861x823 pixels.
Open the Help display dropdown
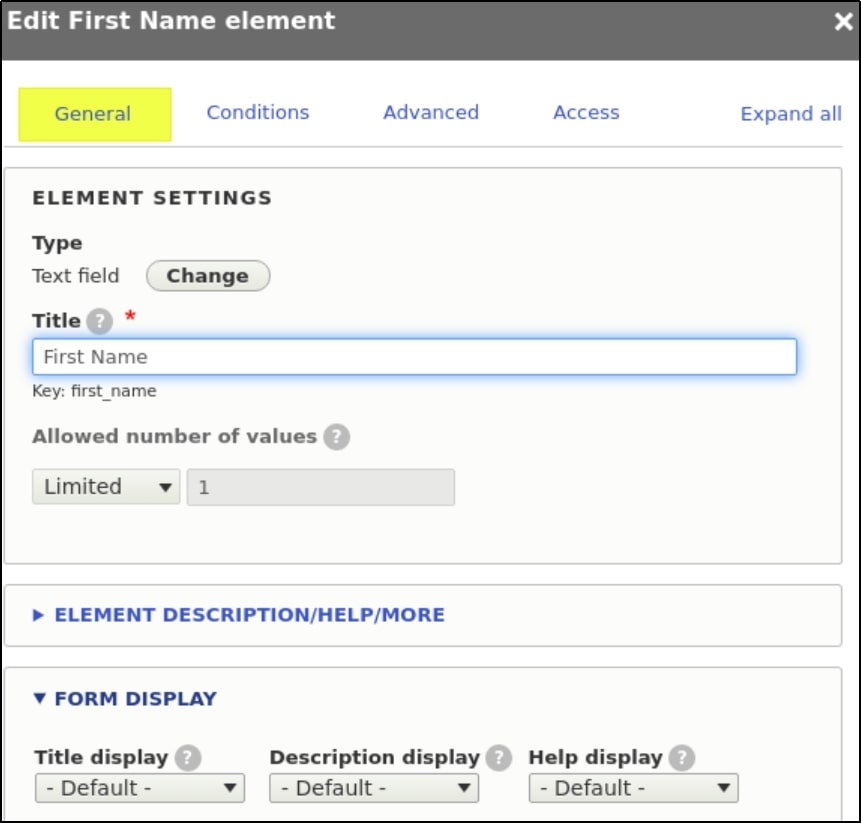(633, 788)
